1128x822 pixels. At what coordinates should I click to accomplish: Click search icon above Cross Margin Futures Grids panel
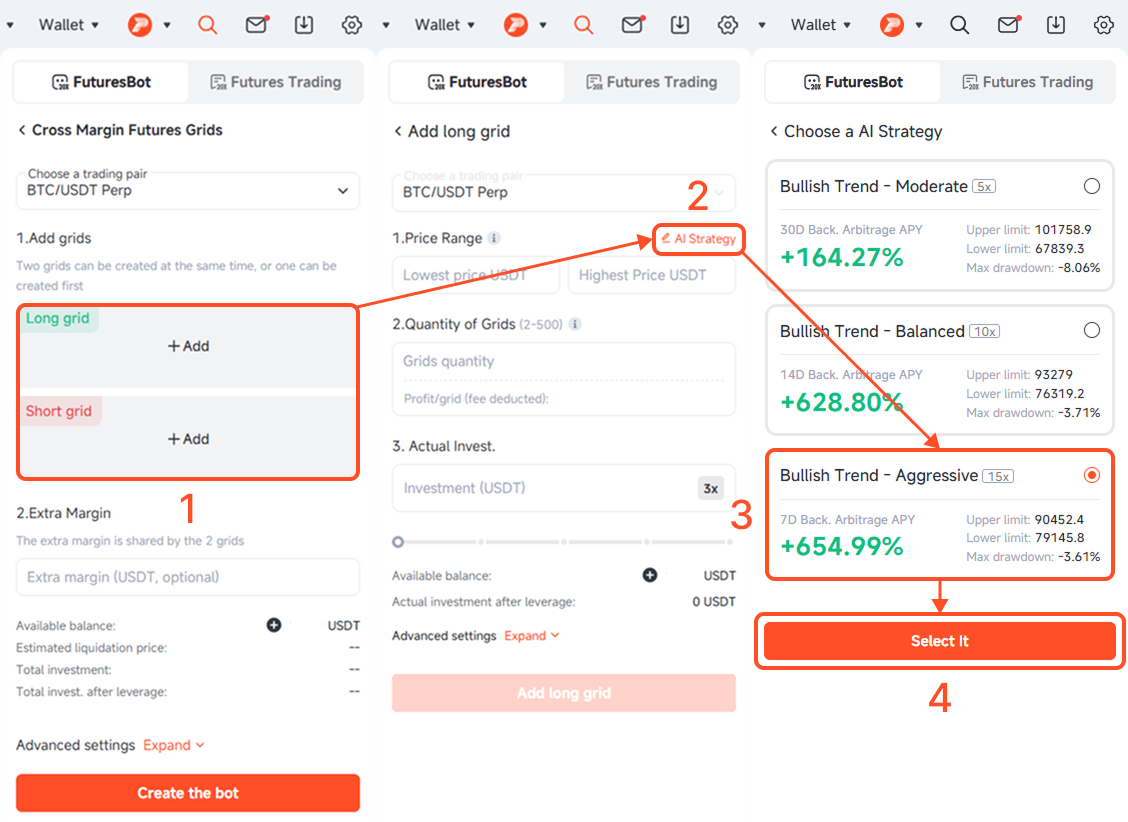pyautogui.click(x=207, y=25)
